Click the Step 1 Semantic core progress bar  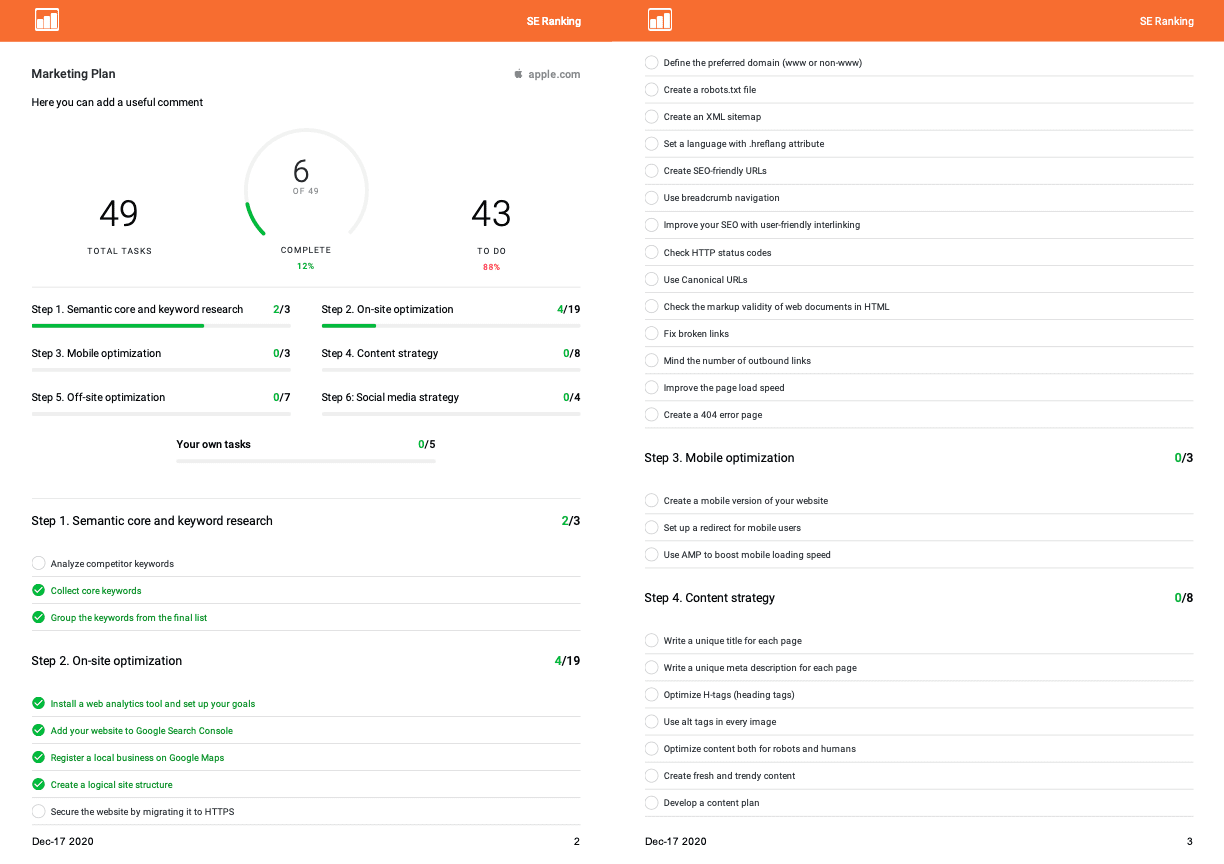coord(161,326)
